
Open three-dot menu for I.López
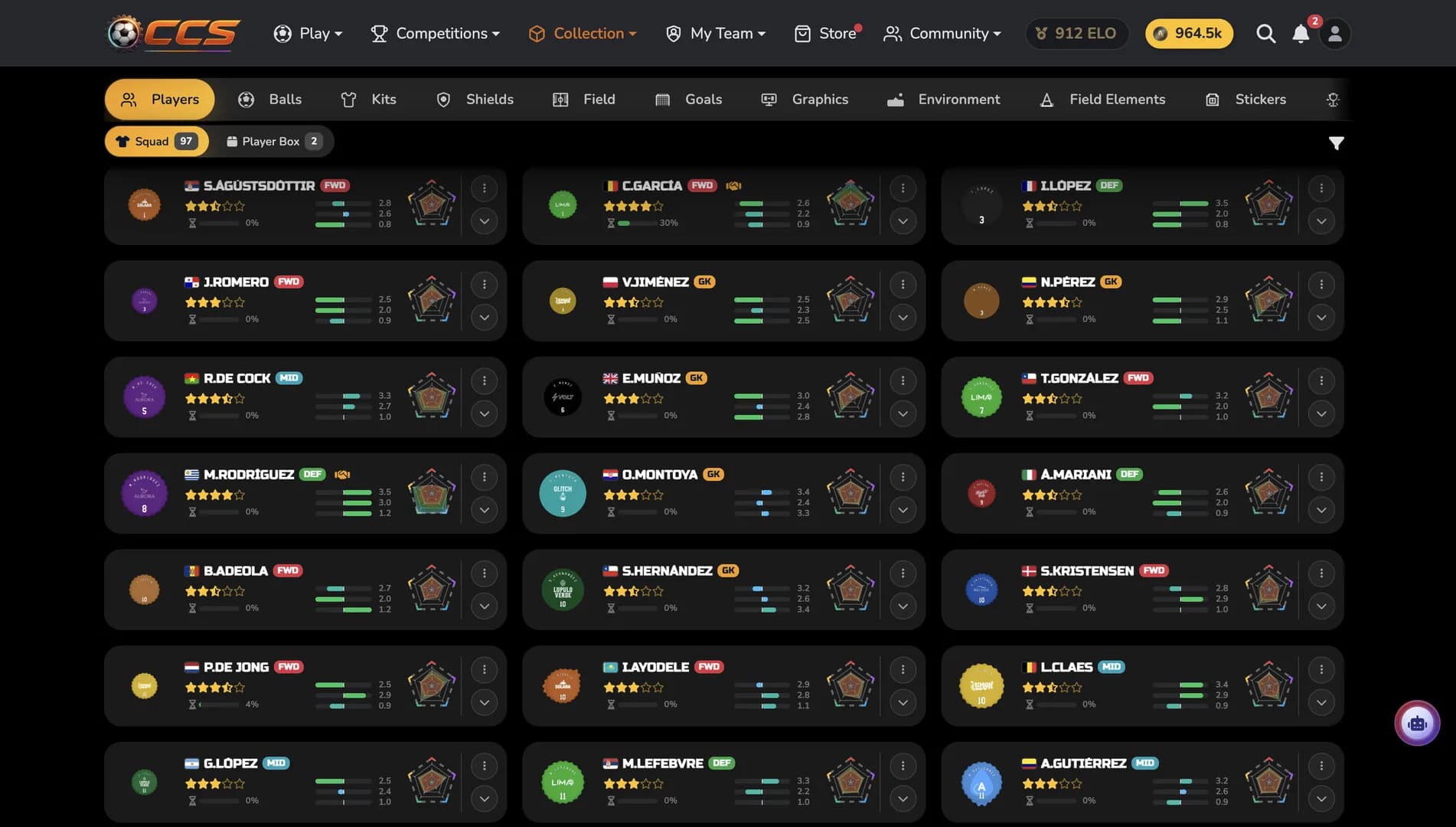tap(1321, 188)
